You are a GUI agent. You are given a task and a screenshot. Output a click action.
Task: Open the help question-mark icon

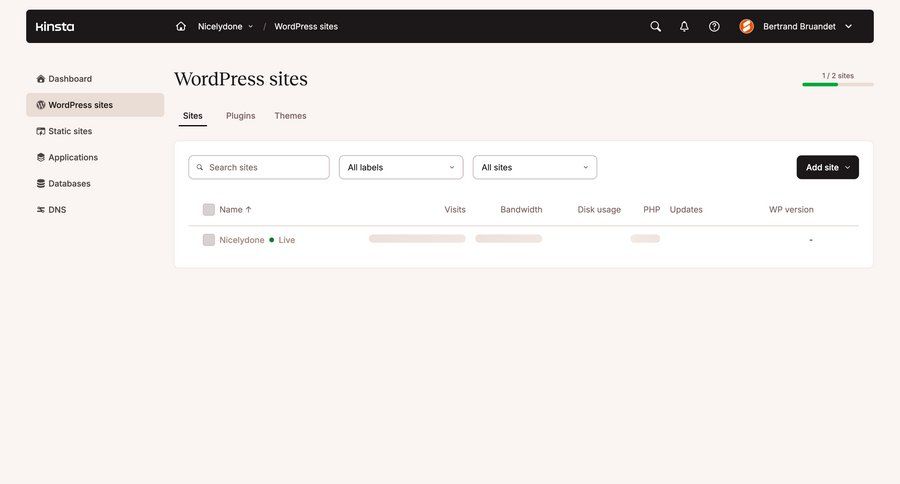714,26
